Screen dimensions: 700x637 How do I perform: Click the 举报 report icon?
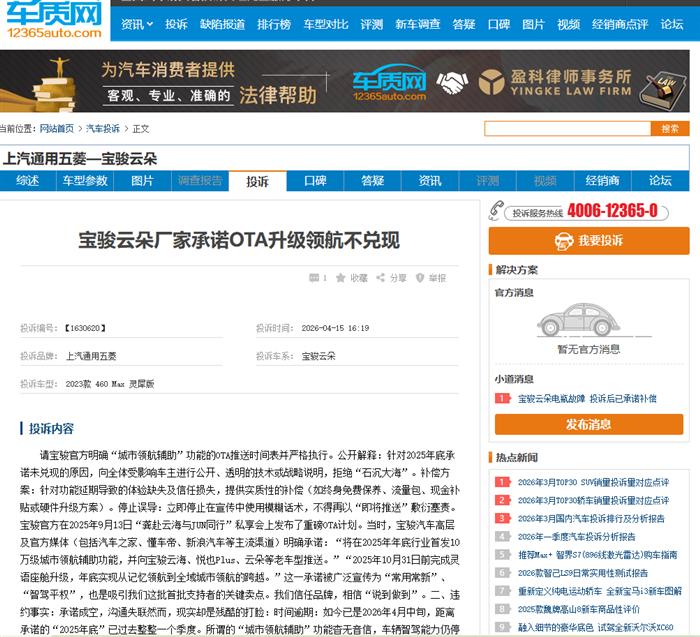[x=421, y=278]
